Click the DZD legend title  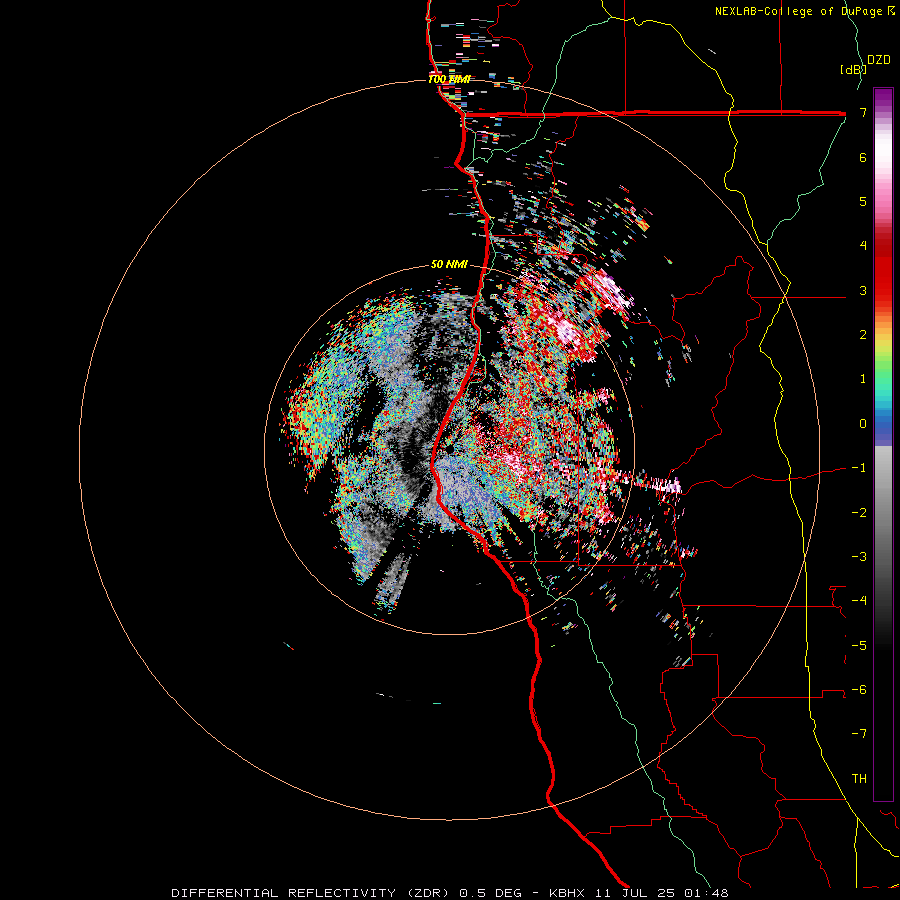tap(879, 60)
